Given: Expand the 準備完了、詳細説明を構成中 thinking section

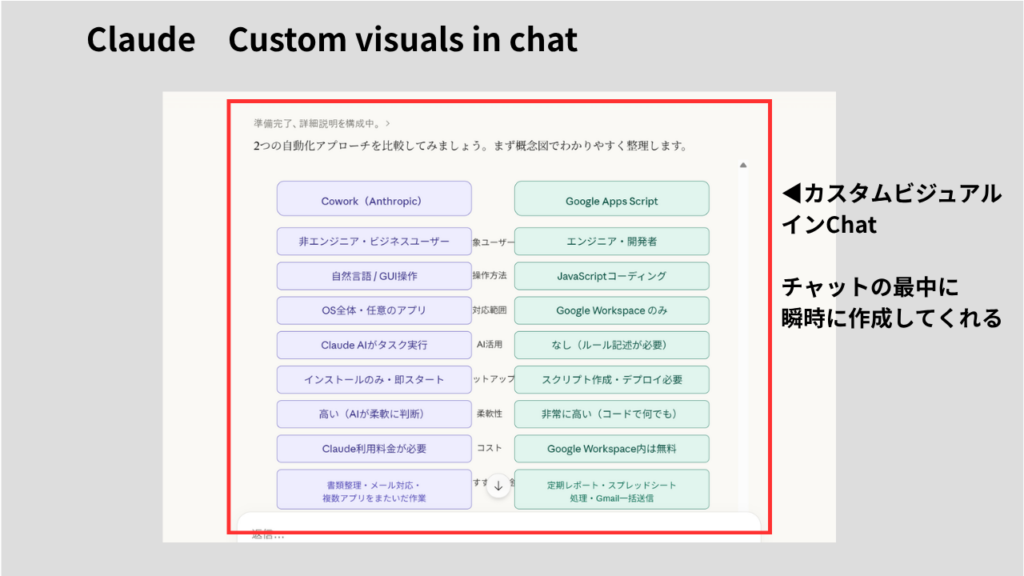Looking at the screenshot, I should click(x=321, y=124).
